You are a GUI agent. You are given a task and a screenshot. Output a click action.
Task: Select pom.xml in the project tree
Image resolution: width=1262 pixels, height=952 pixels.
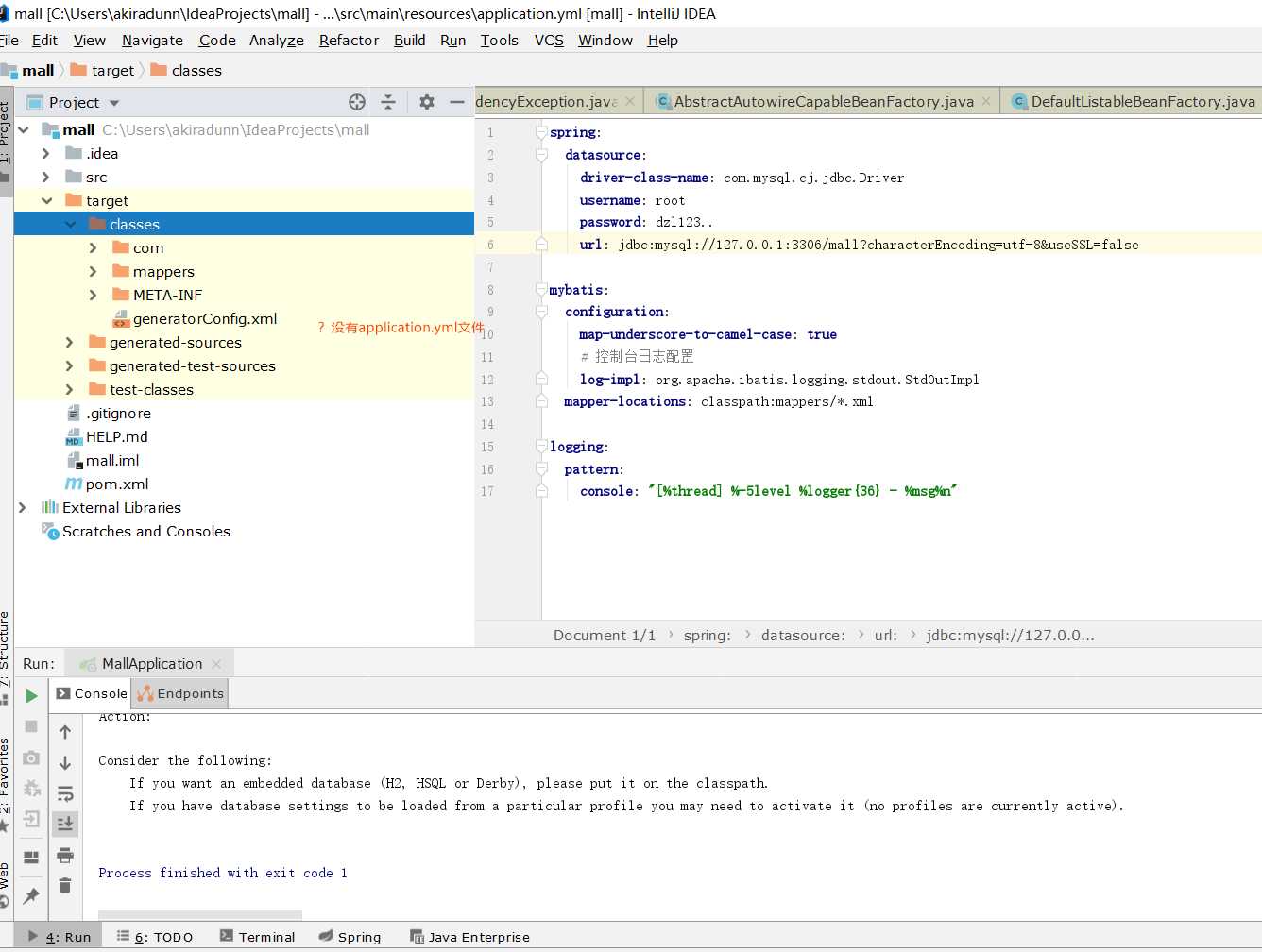117,484
